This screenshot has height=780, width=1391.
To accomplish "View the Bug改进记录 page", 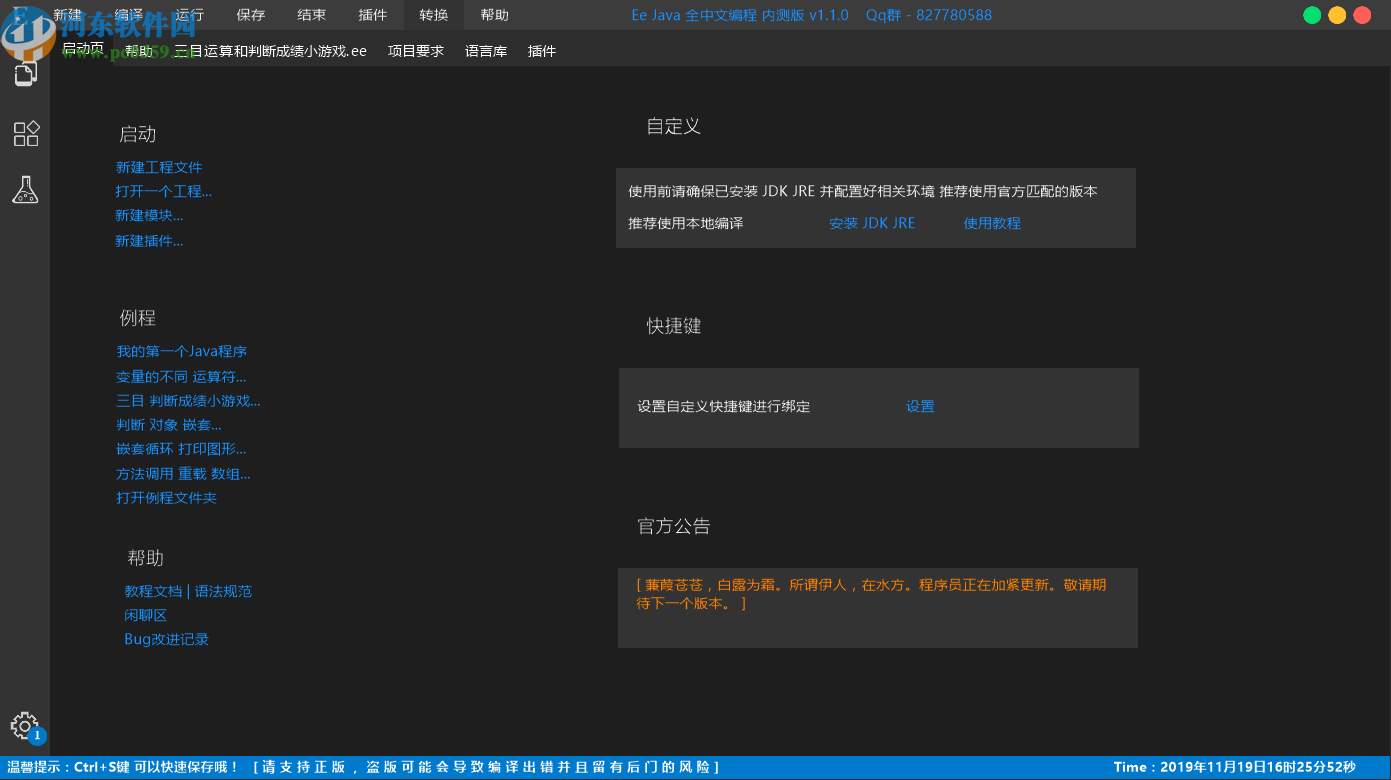I will 166,639.
